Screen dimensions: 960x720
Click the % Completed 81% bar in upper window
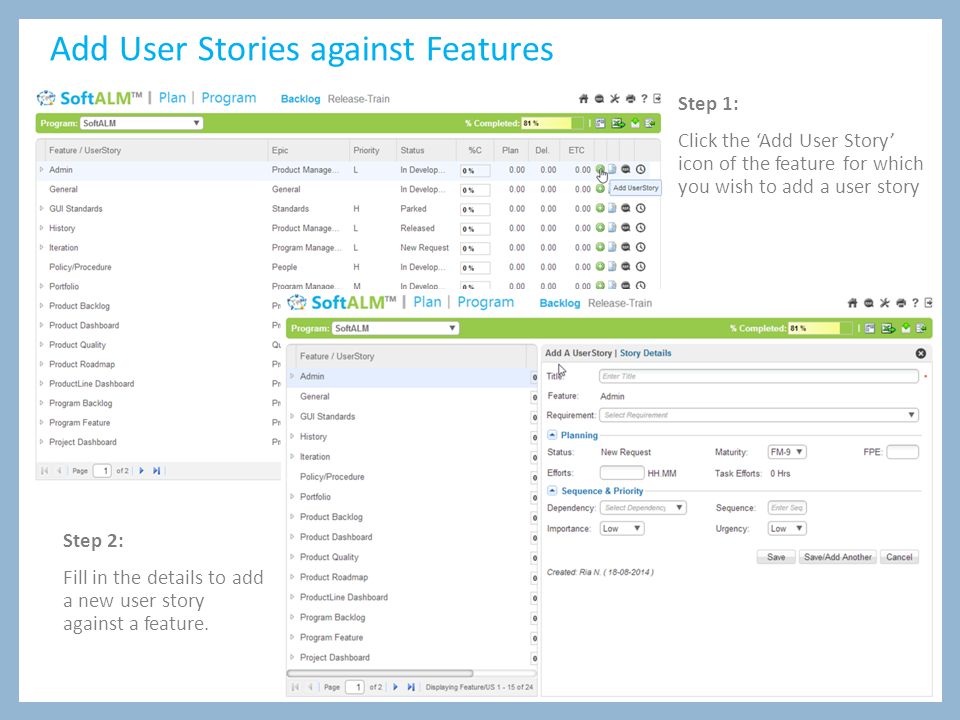click(x=552, y=123)
